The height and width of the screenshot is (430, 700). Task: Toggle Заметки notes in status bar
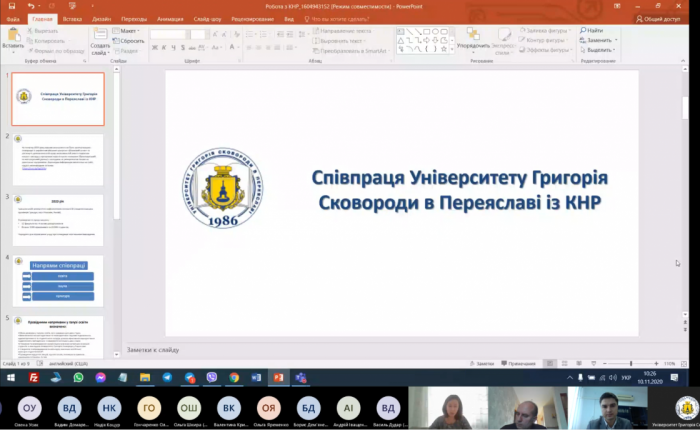click(x=482, y=364)
